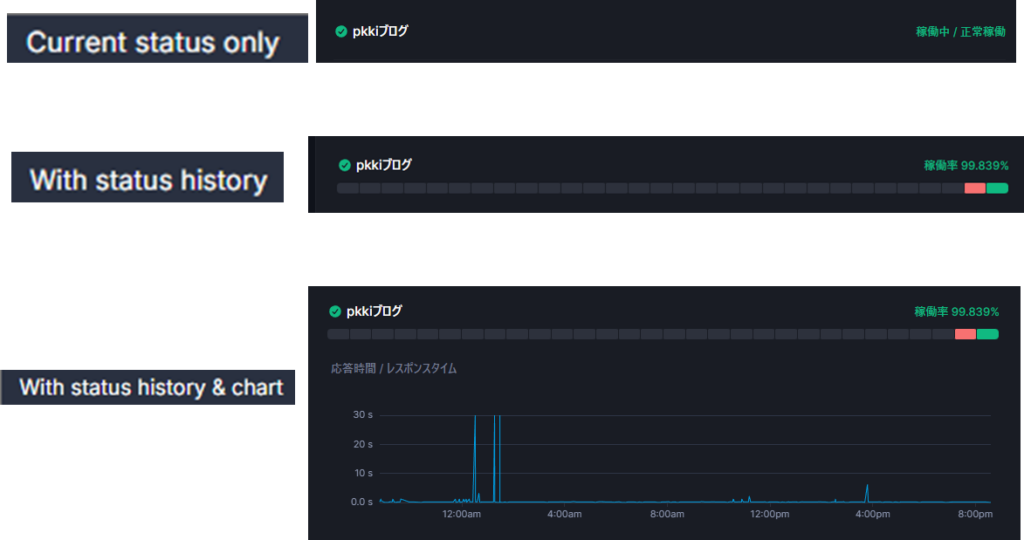
Task: Click pkkiブログ name in the top panel
Action: point(380,31)
